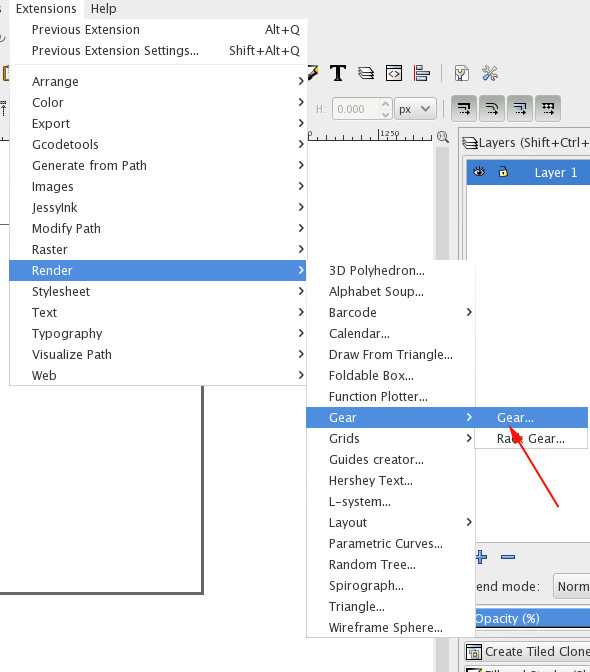
Task: Open the px units dropdown
Action: 415,109
